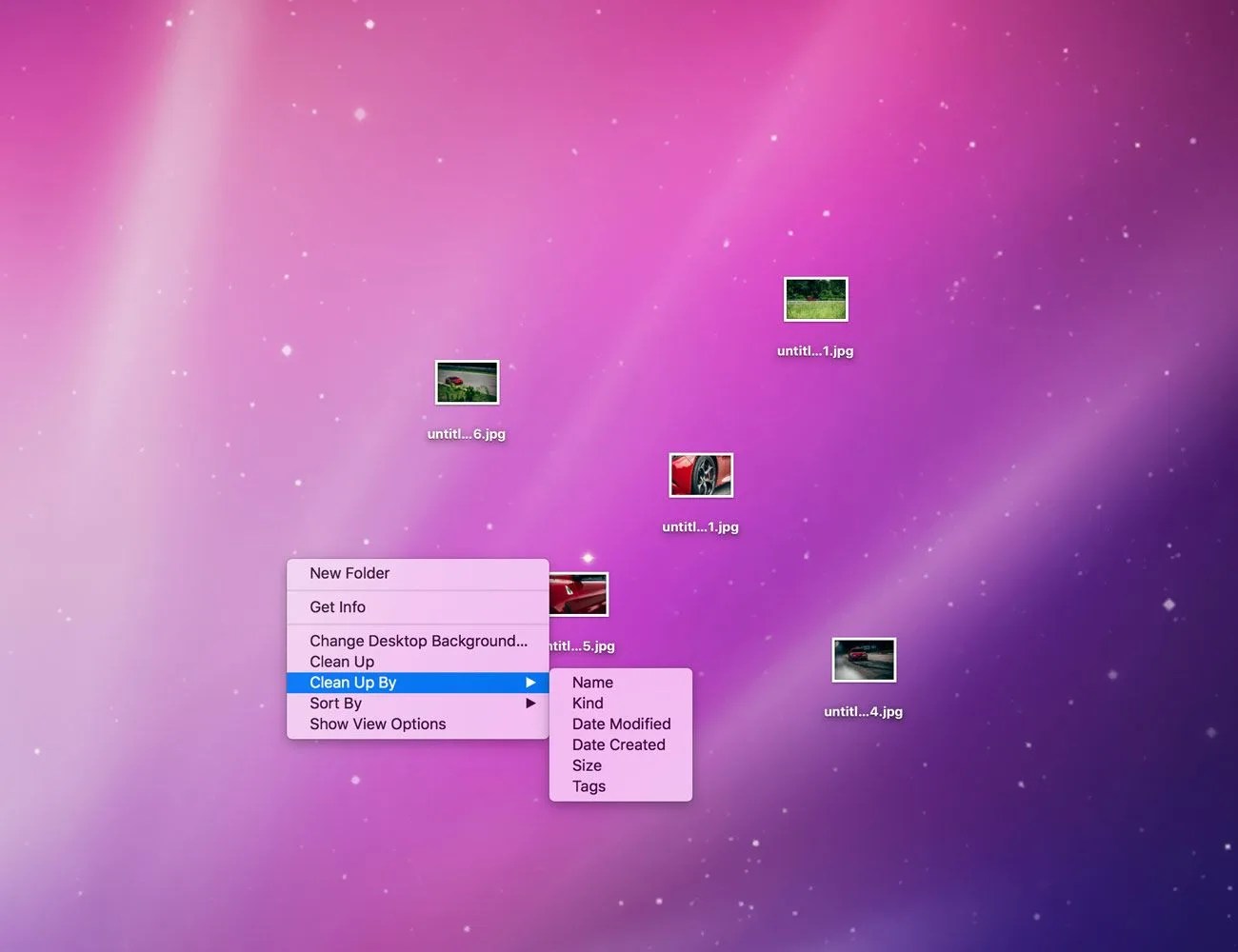Choose Change Desktop Background...
The height and width of the screenshot is (952, 1238).
[418, 641]
